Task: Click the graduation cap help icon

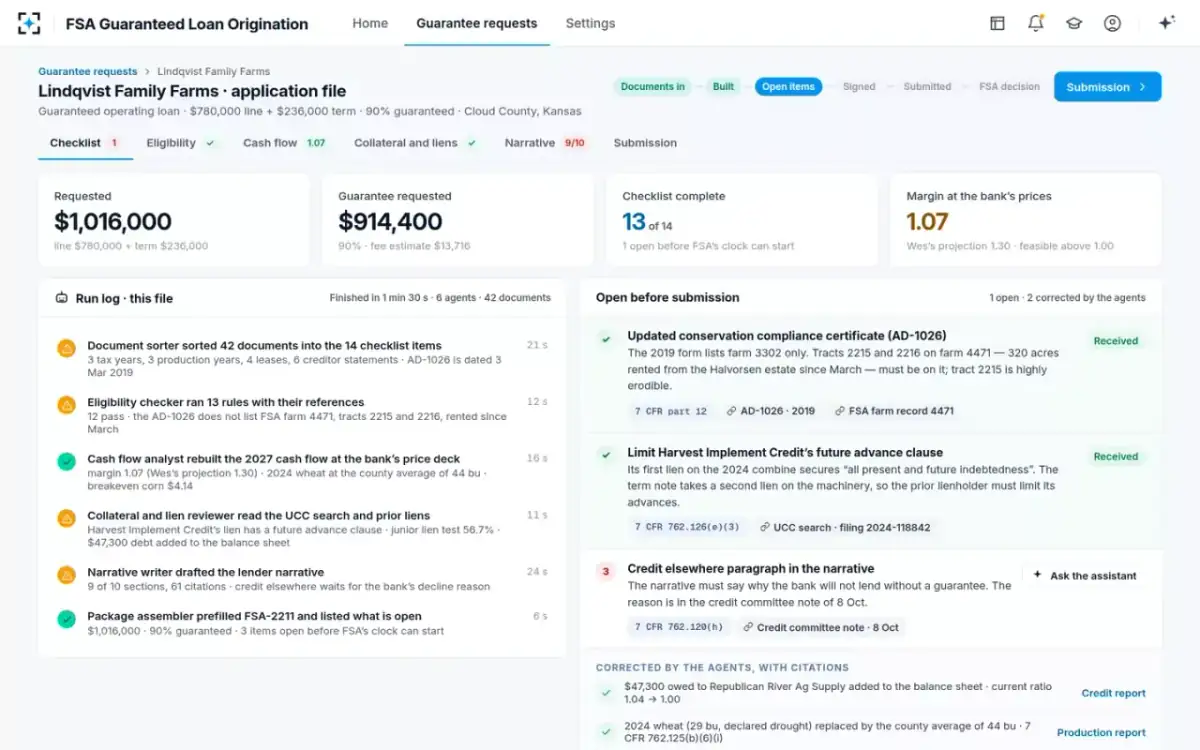Action: tap(1074, 23)
